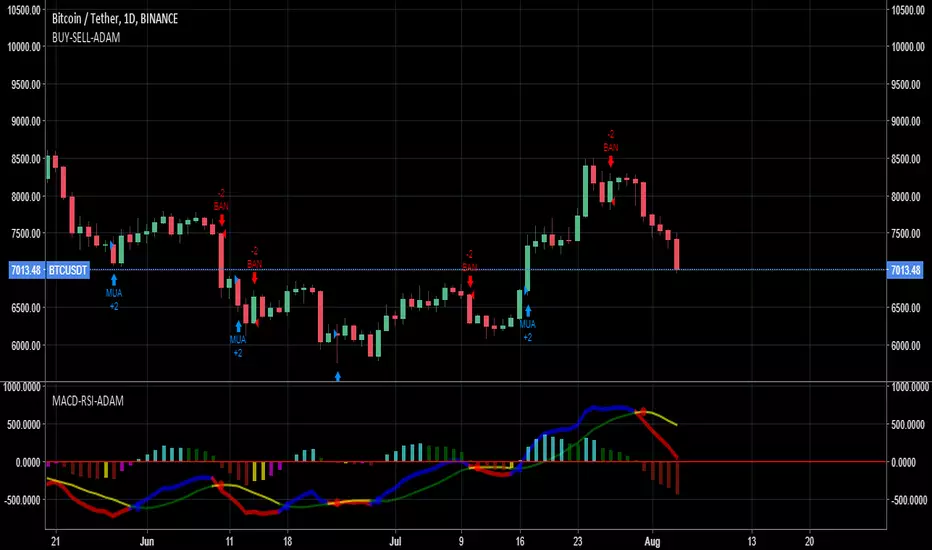Viewport: 932px width, 550px height.
Task: Click the red BAN sell arrow near June 11
Action: [x=222, y=220]
